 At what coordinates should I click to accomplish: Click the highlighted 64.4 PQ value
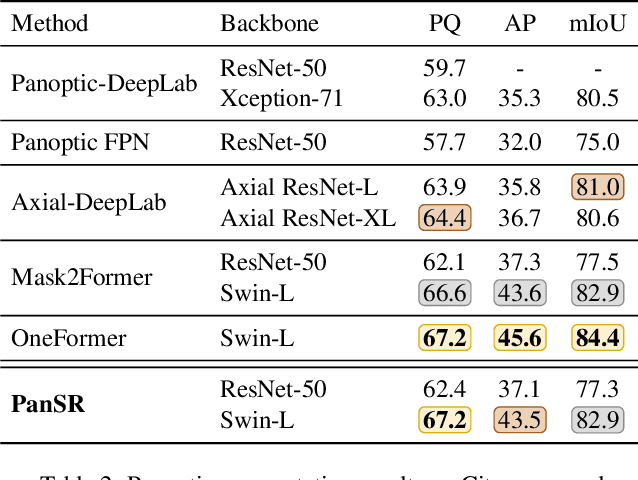pyautogui.click(x=446, y=217)
